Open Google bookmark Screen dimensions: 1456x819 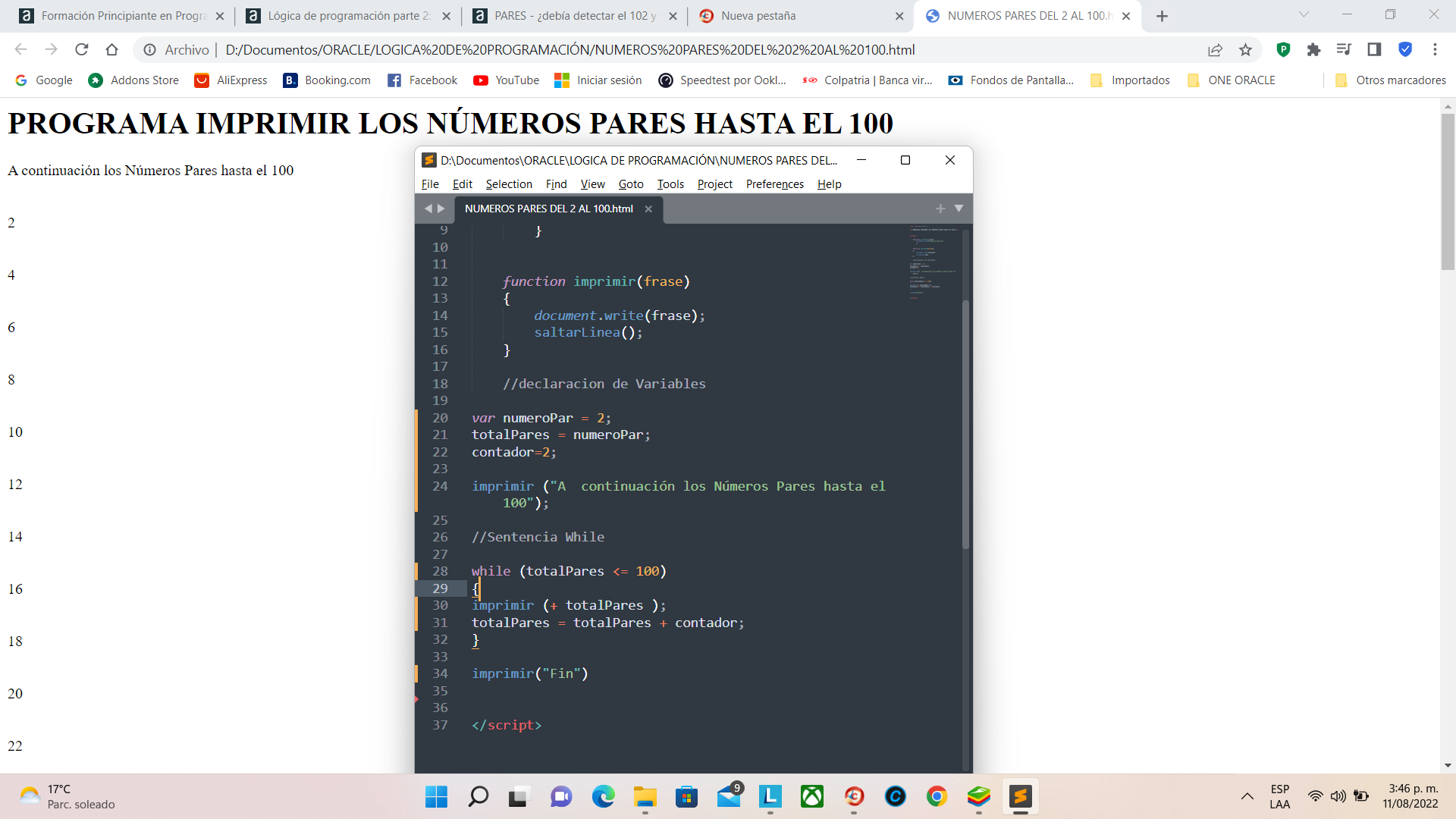point(44,80)
